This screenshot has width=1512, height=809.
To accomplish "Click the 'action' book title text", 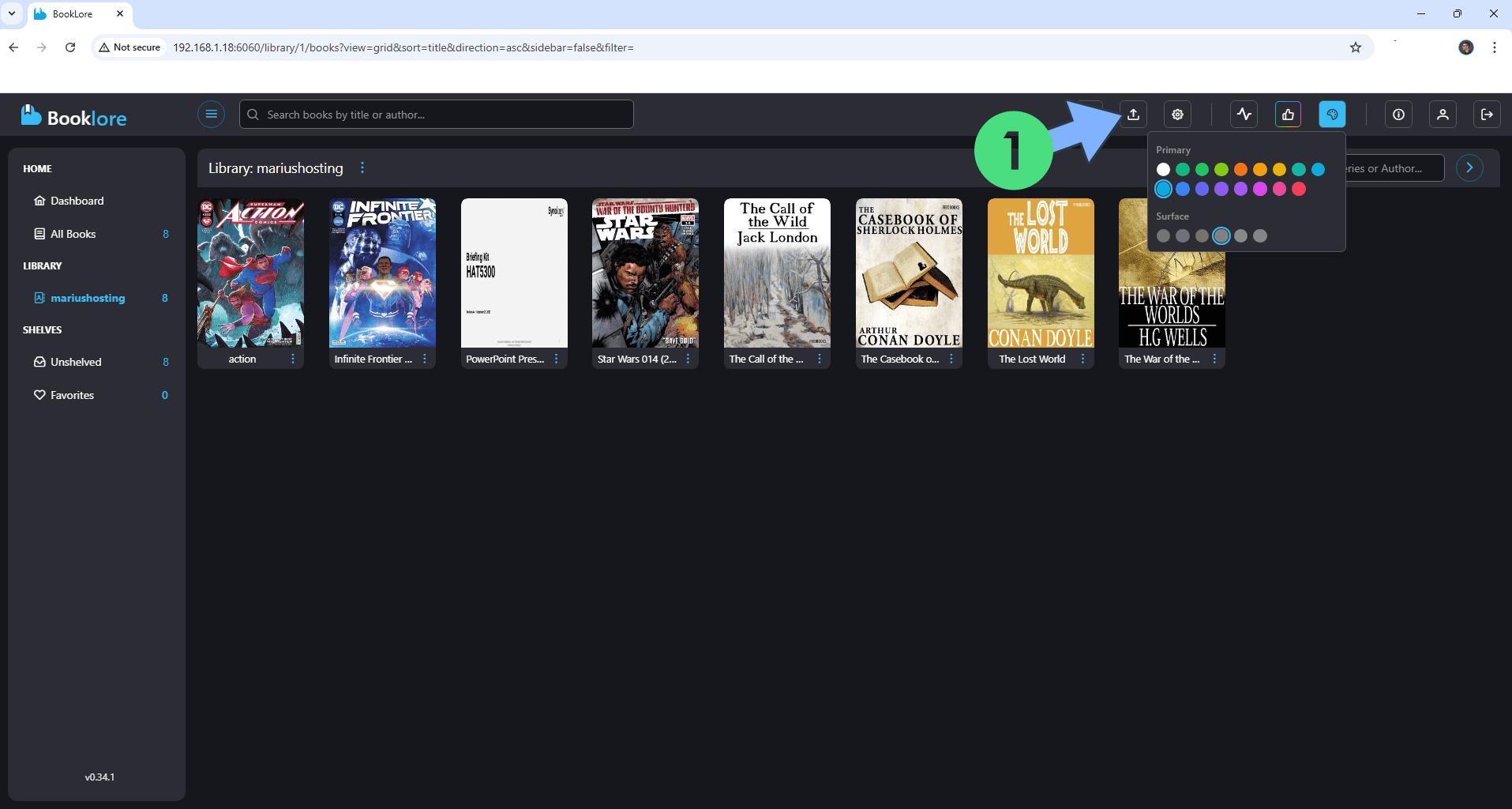I will [242, 359].
